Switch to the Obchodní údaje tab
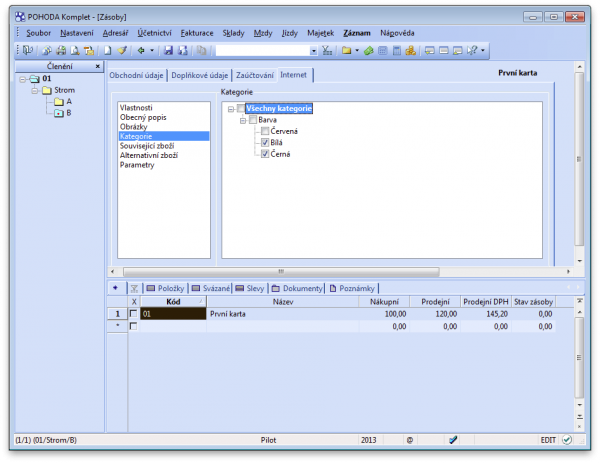600x463 pixels. pos(137,75)
